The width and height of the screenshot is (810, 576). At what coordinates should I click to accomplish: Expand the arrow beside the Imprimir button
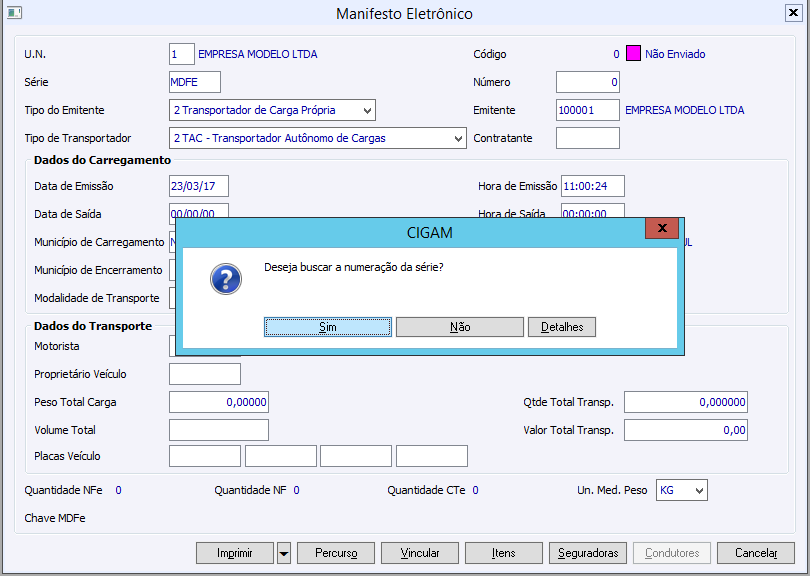(x=284, y=553)
